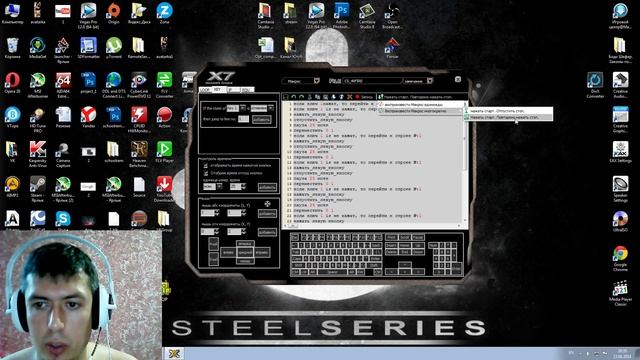Adjust absolute X coordinate stepper

(217, 213)
